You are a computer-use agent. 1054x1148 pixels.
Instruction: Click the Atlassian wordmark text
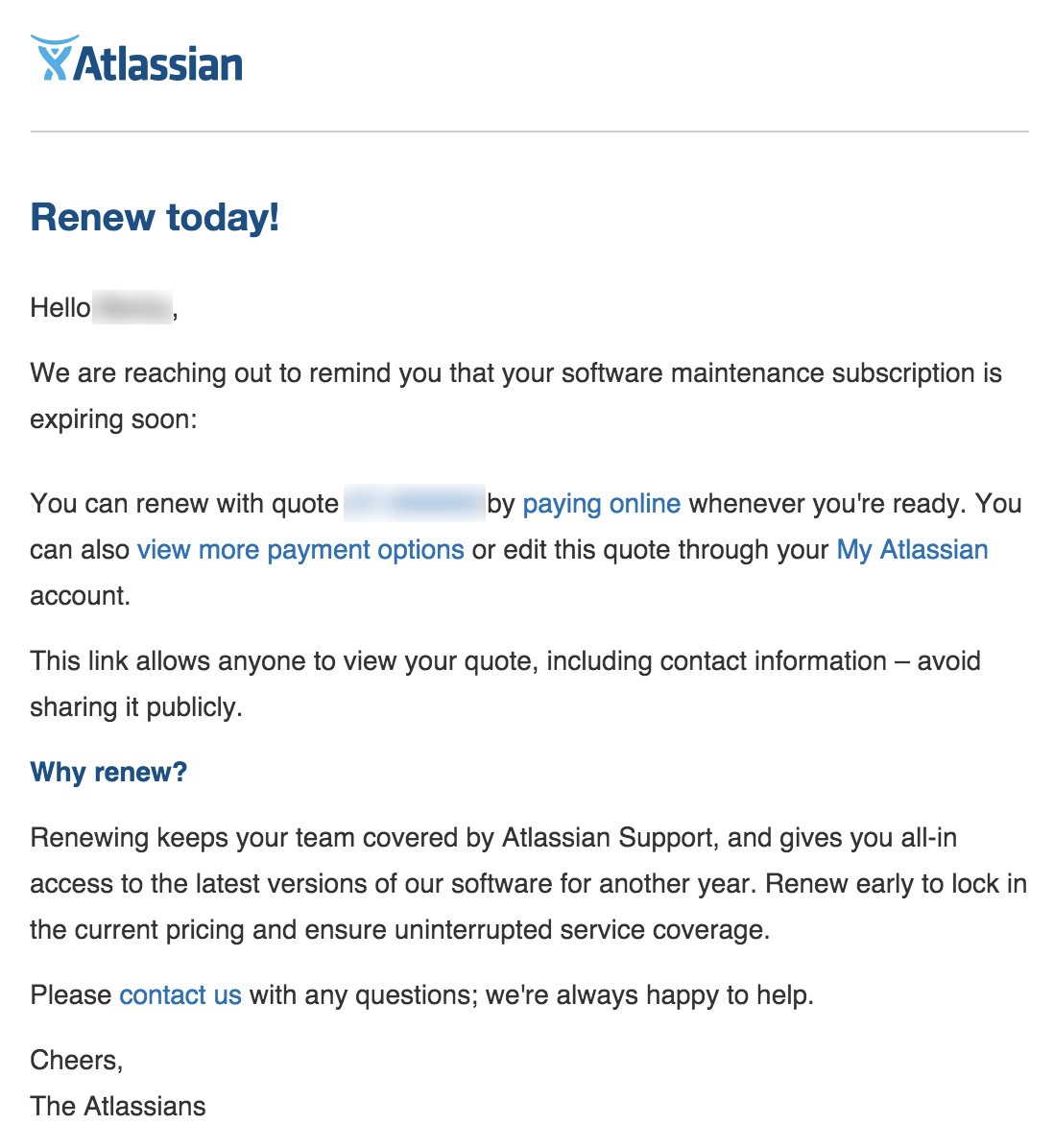158,63
